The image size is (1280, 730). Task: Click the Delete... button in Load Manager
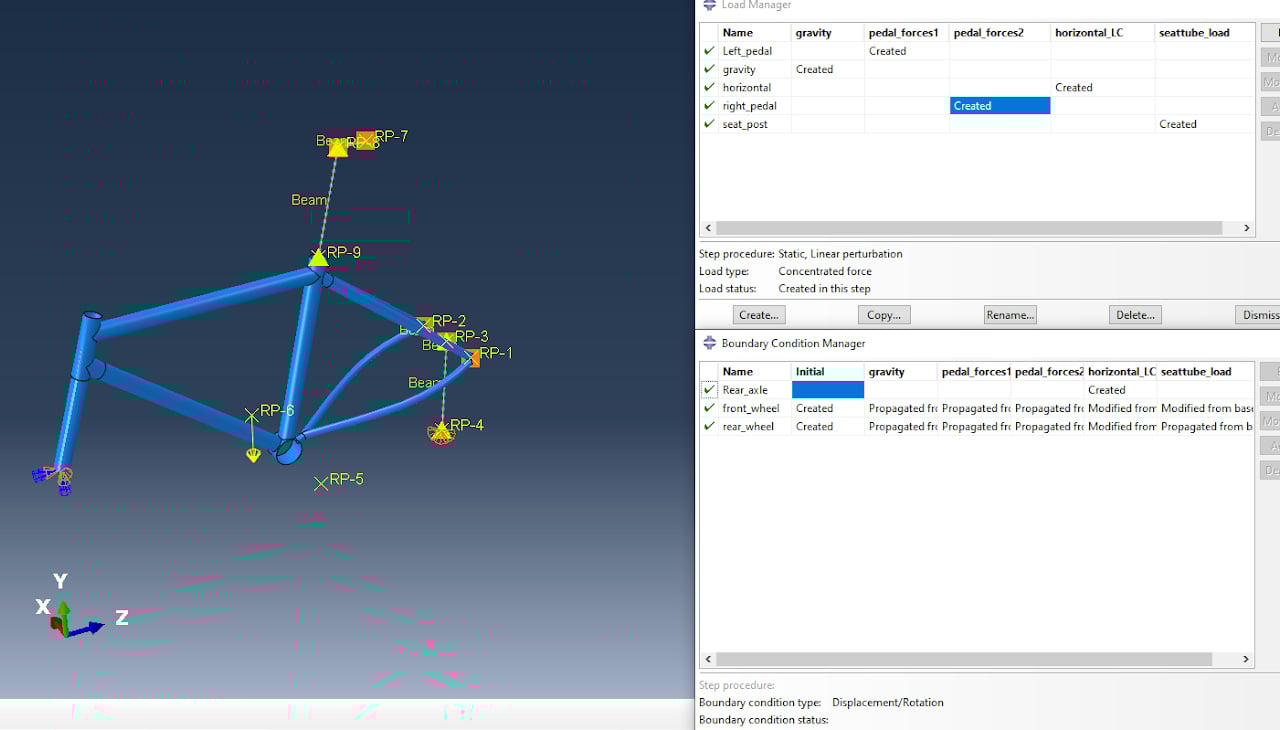tap(1135, 314)
